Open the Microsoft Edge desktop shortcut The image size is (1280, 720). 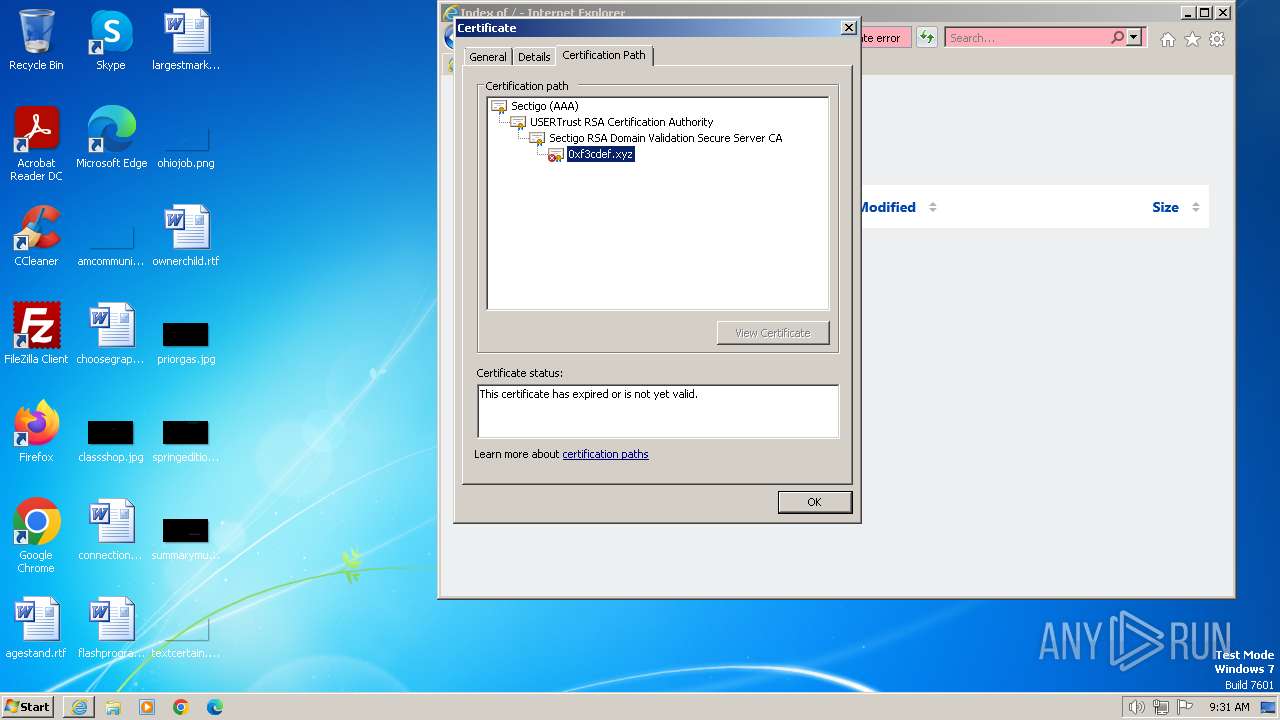[111, 139]
